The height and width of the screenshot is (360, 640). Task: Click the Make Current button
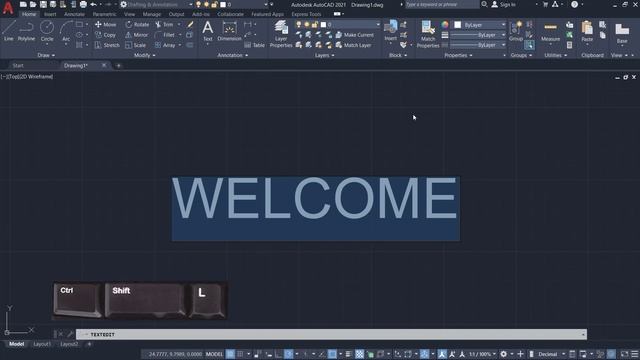(355, 35)
